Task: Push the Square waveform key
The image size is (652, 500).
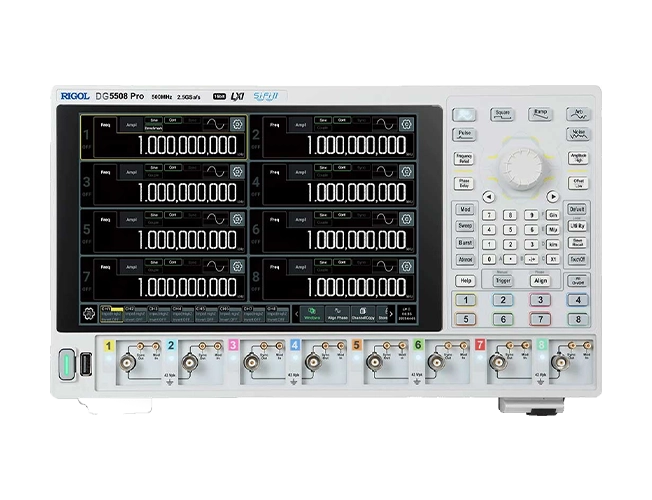Action: [502, 114]
